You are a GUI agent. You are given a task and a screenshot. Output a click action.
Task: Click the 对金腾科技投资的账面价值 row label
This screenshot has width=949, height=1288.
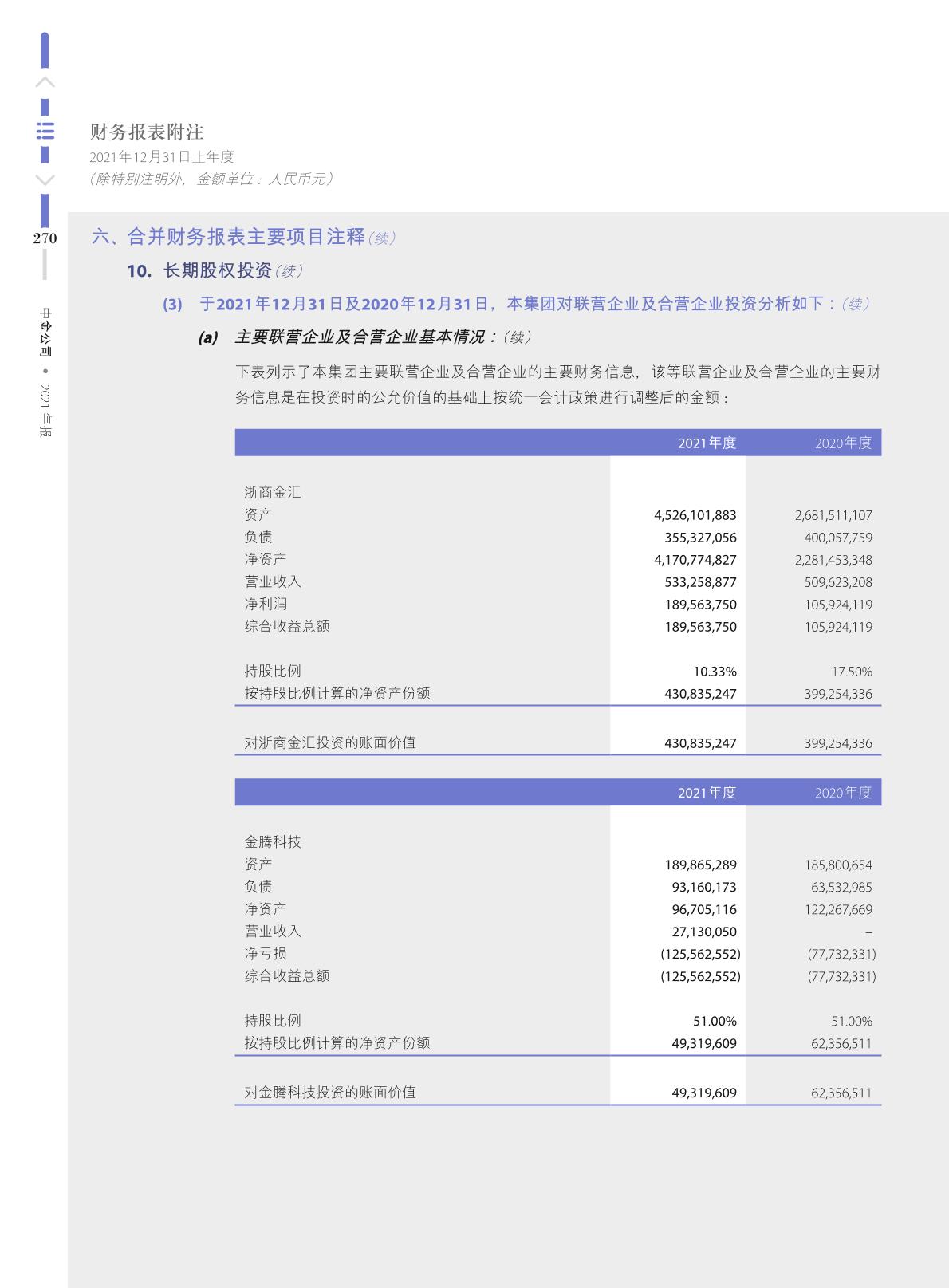point(330,1092)
